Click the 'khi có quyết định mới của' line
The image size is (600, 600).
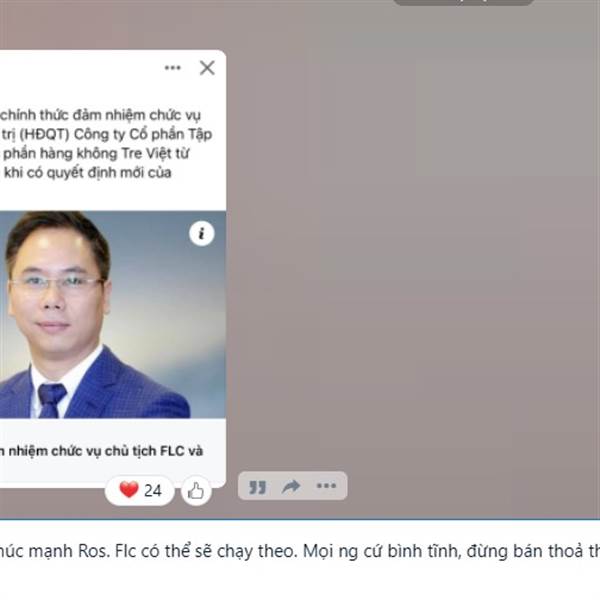[88, 173]
